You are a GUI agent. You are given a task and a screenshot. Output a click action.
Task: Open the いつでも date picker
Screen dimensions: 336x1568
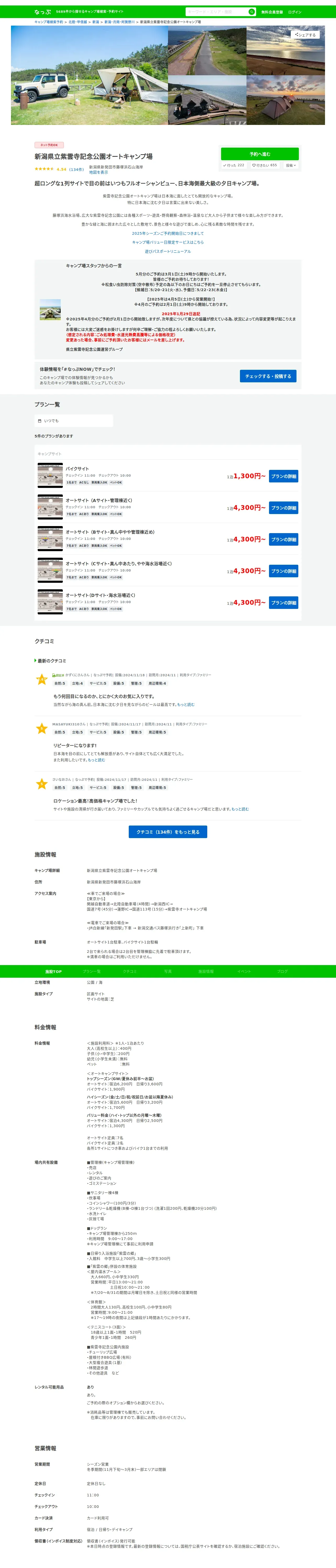[x=74, y=420]
